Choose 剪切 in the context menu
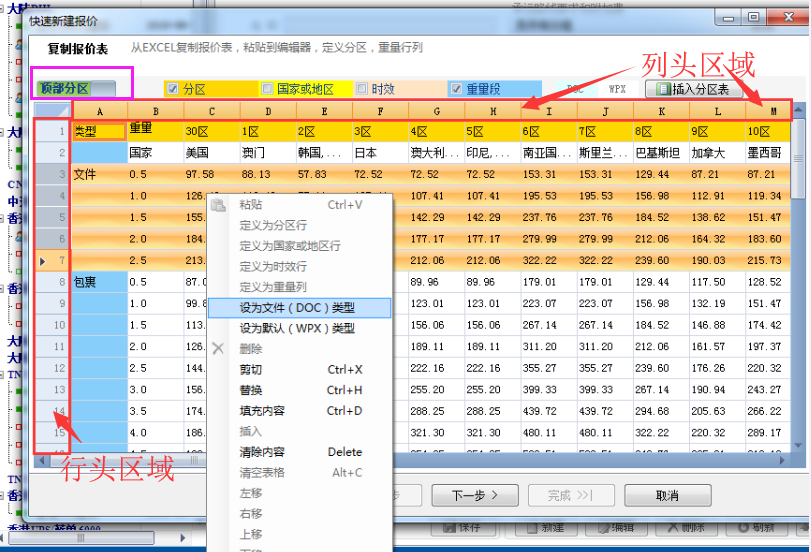The image size is (811, 552). 251,370
